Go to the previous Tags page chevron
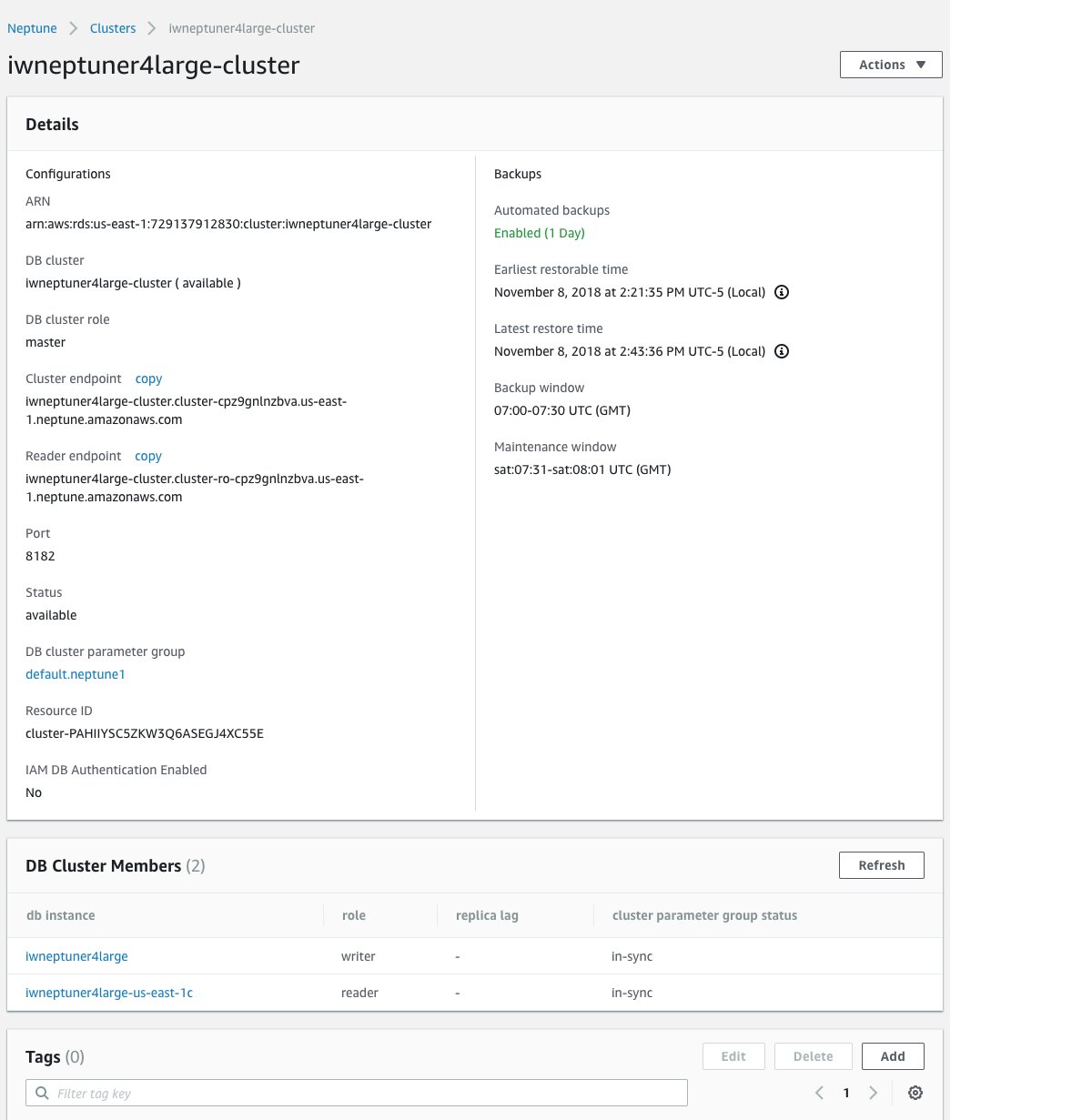The height and width of the screenshot is (1120, 1092). click(x=818, y=1092)
